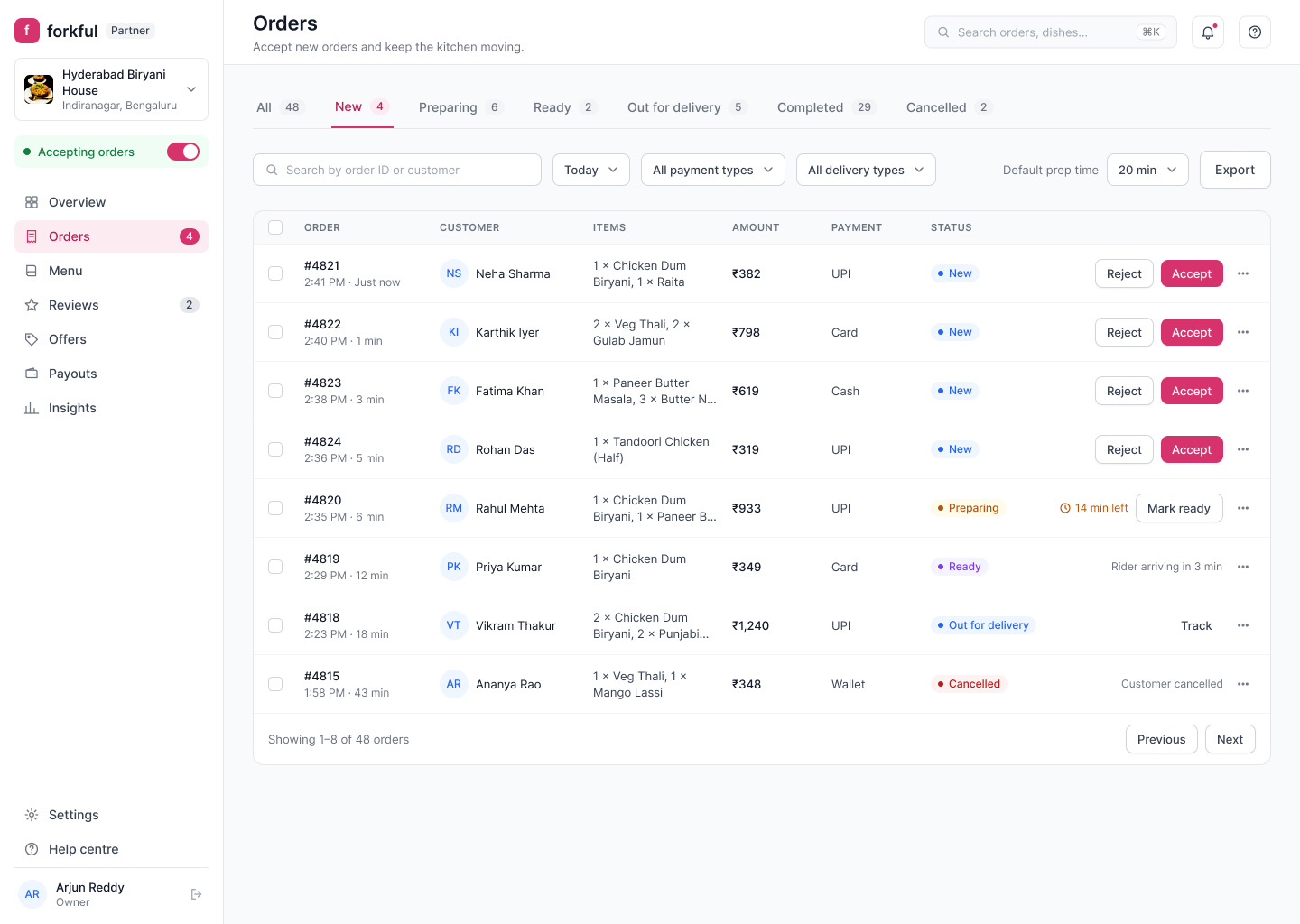Click the Menu book icon in sidebar
The height and width of the screenshot is (924, 1300).
point(32,271)
